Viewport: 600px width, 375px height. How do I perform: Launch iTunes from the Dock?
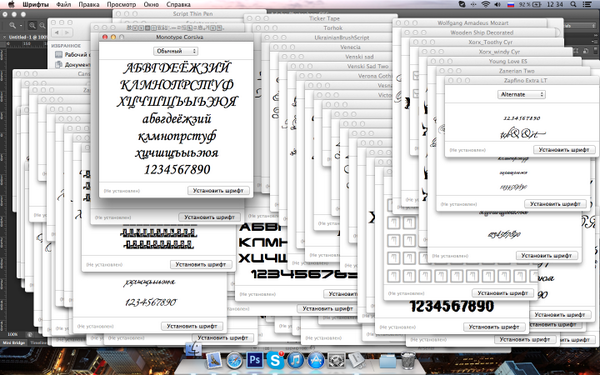pyautogui.click(x=295, y=360)
